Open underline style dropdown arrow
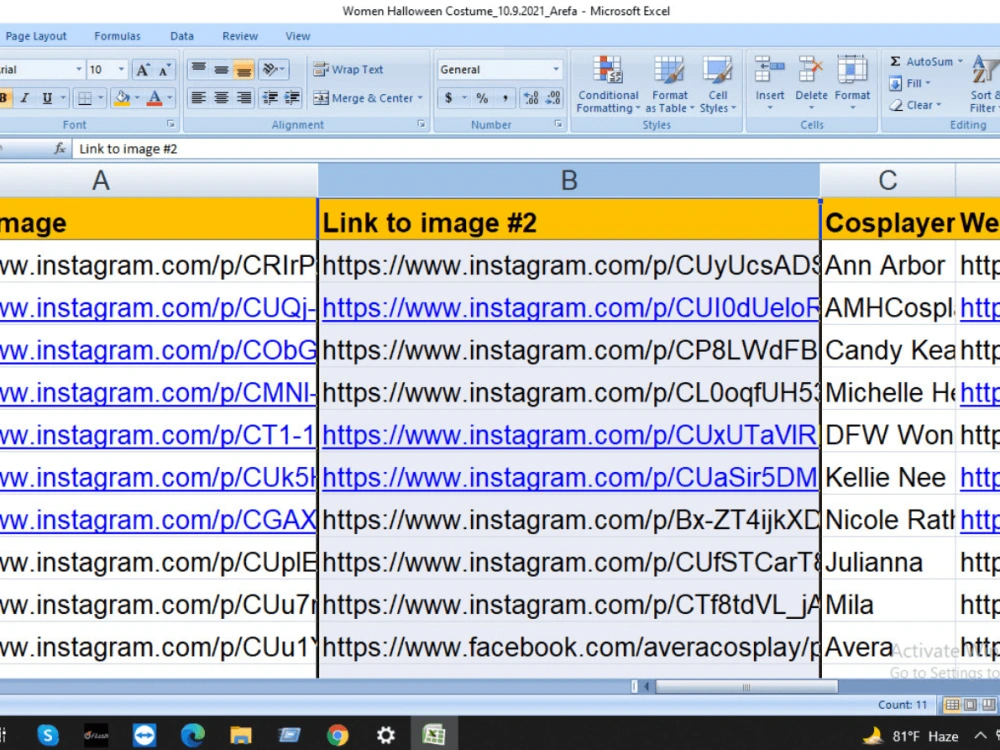 pos(63,98)
